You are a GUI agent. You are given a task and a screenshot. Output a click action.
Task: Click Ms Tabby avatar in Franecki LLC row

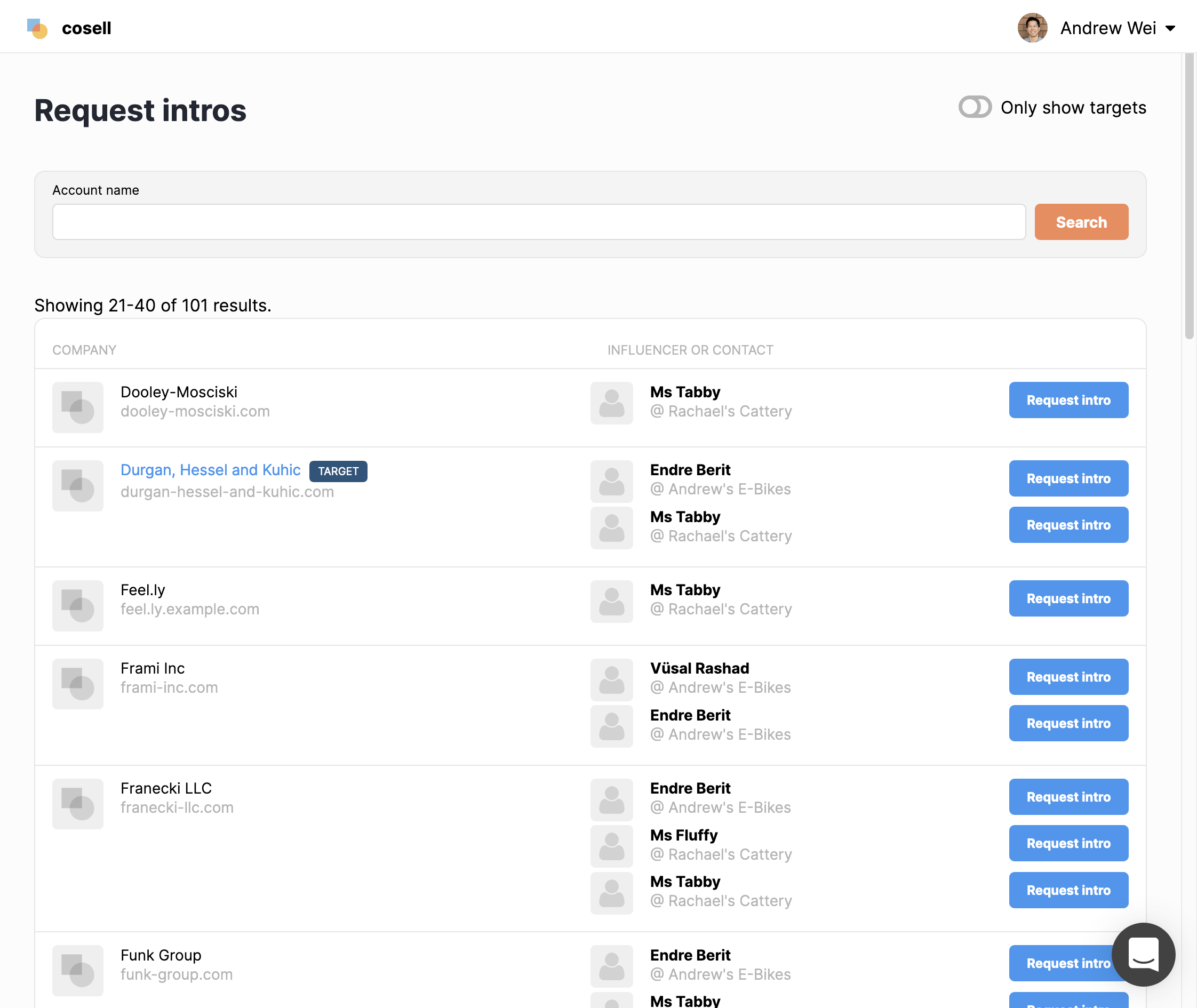click(x=611, y=893)
